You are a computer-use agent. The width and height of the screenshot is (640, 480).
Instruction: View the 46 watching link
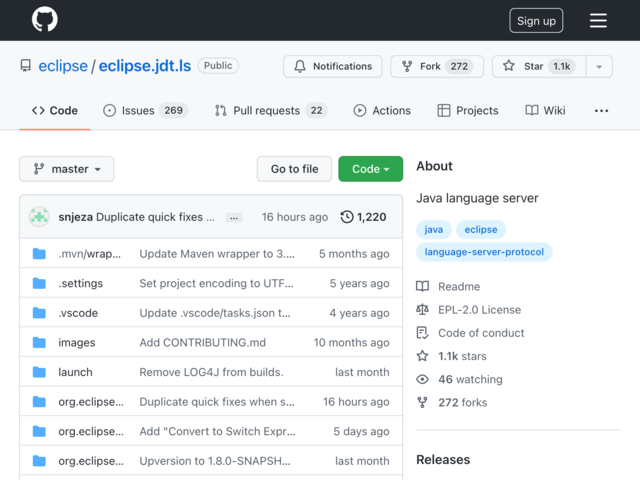point(470,380)
